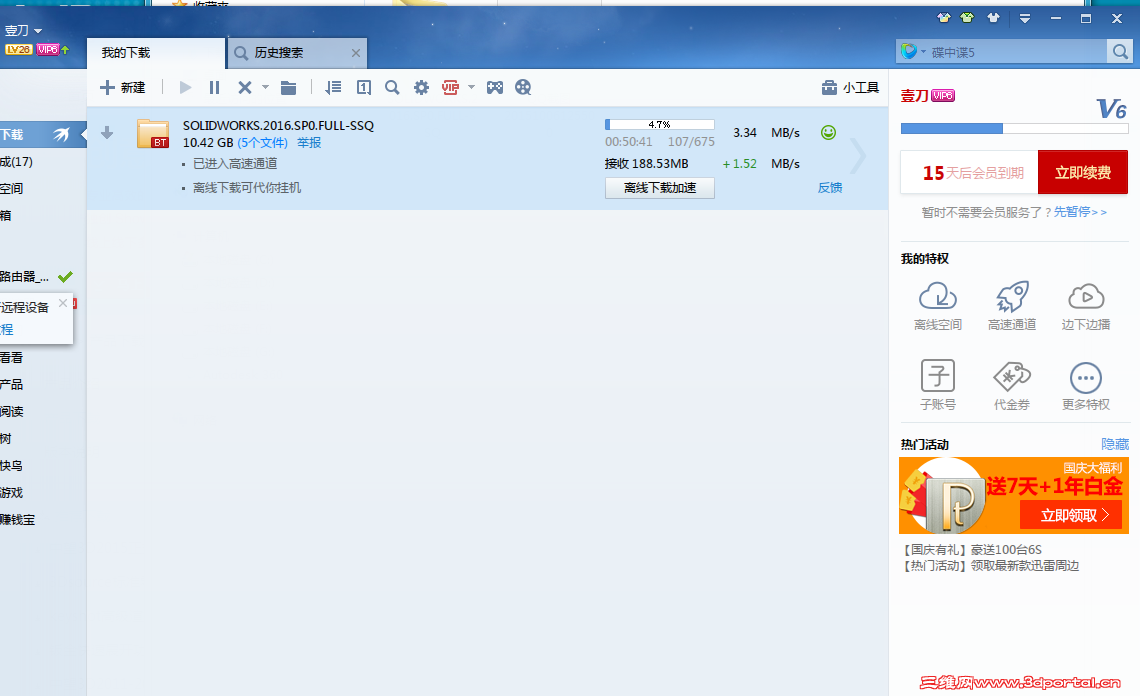Viewport: 1140px width, 696px height.
Task: Close the 远程设备 popup
Action: coord(63,303)
